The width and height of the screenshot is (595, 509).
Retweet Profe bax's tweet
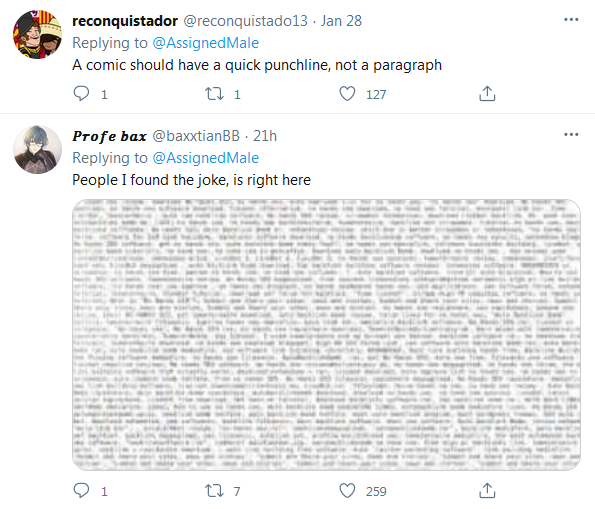tap(214, 490)
